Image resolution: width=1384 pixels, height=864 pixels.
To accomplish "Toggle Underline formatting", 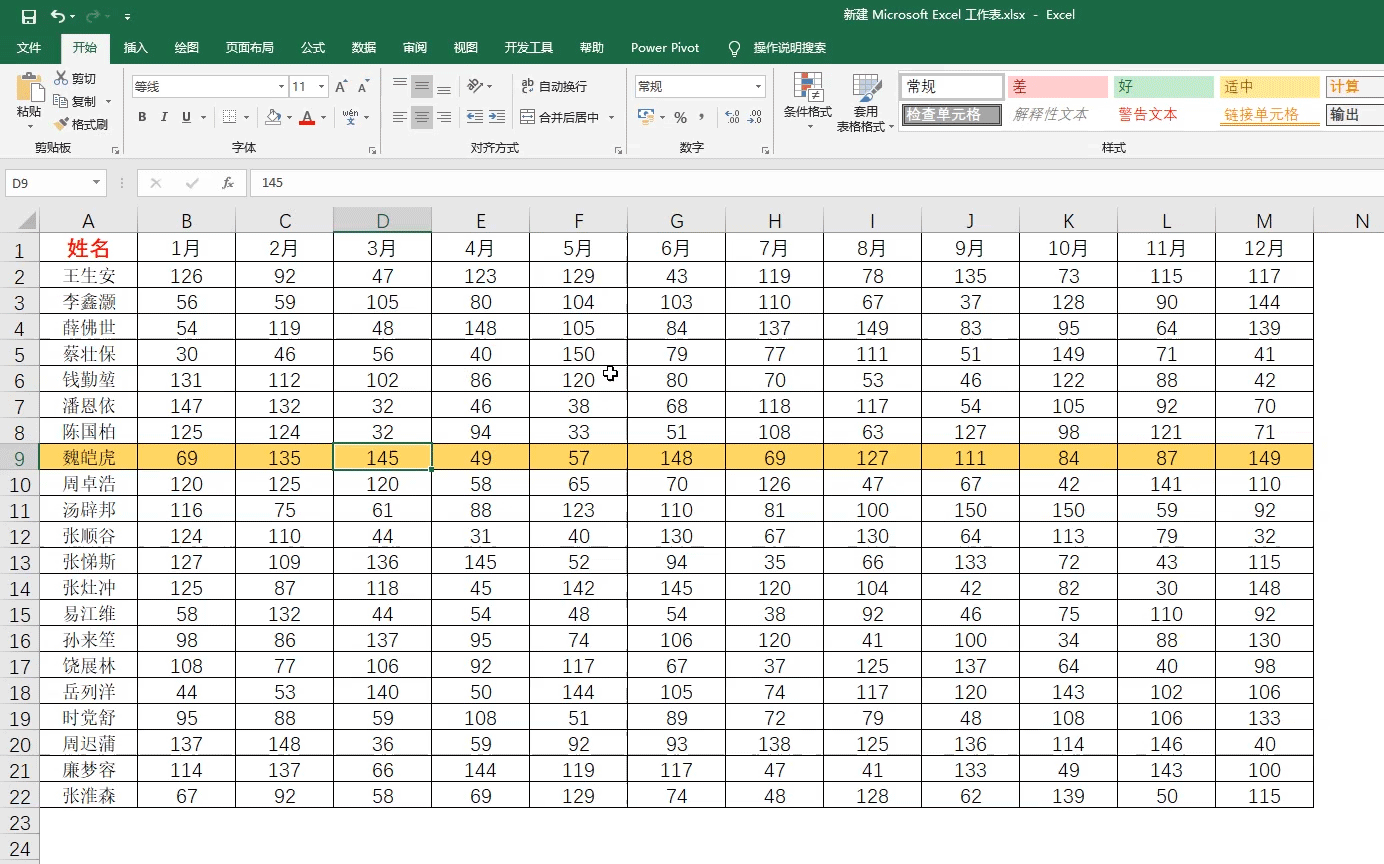I will pos(186,117).
